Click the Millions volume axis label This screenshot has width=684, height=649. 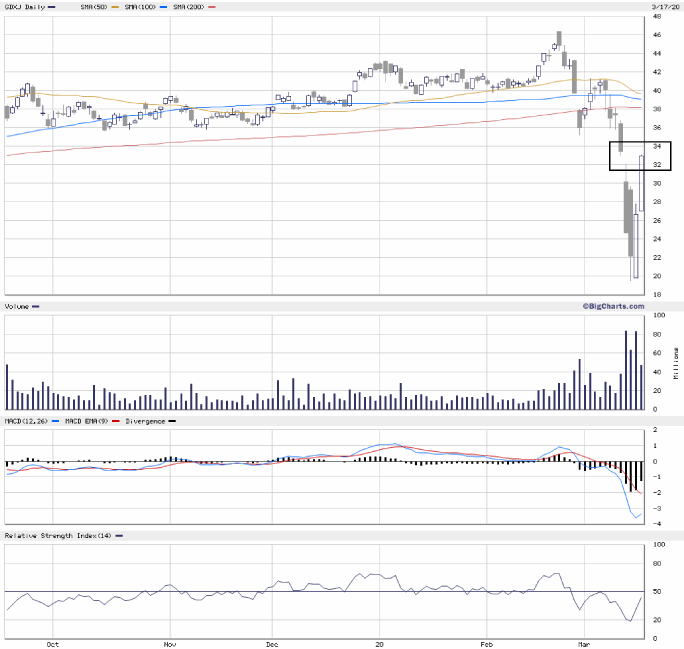pos(676,362)
